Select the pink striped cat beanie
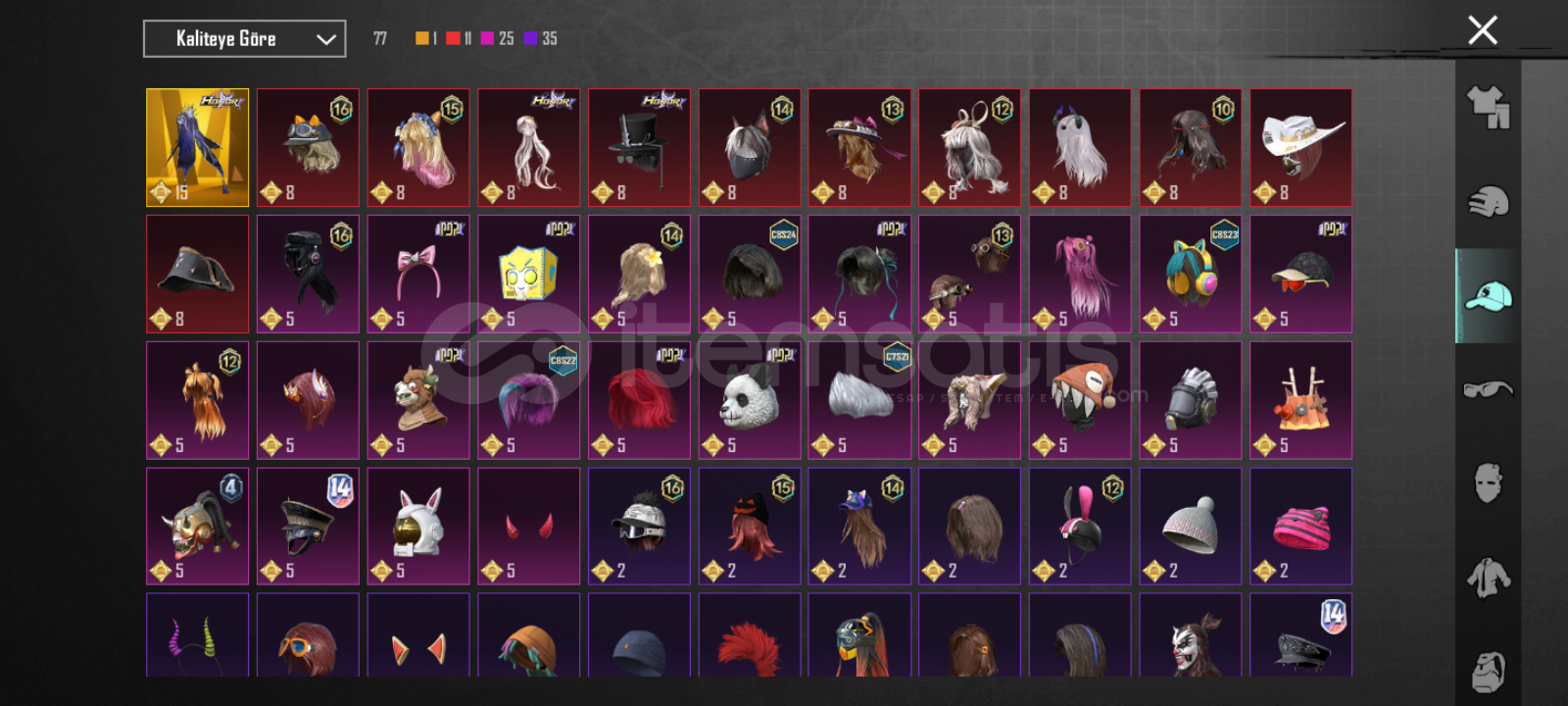Image resolution: width=1568 pixels, height=706 pixels. click(1300, 527)
